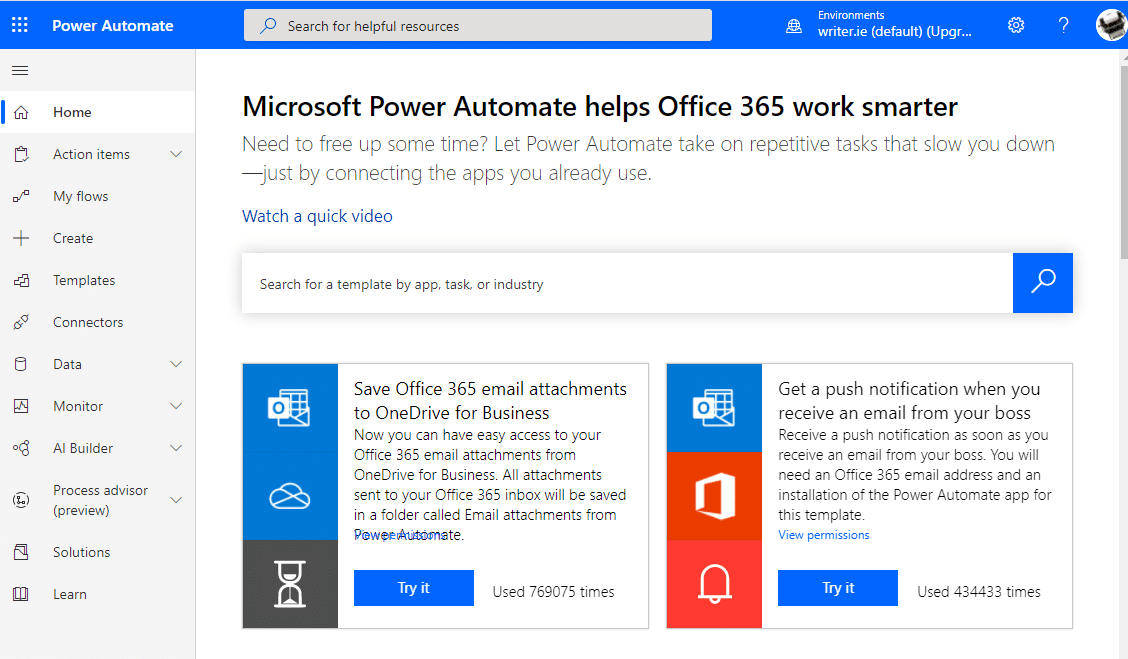Click Try it for OneDrive attachments template
Image resolution: width=1128 pixels, height=659 pixels.
[x=414, y=588]
